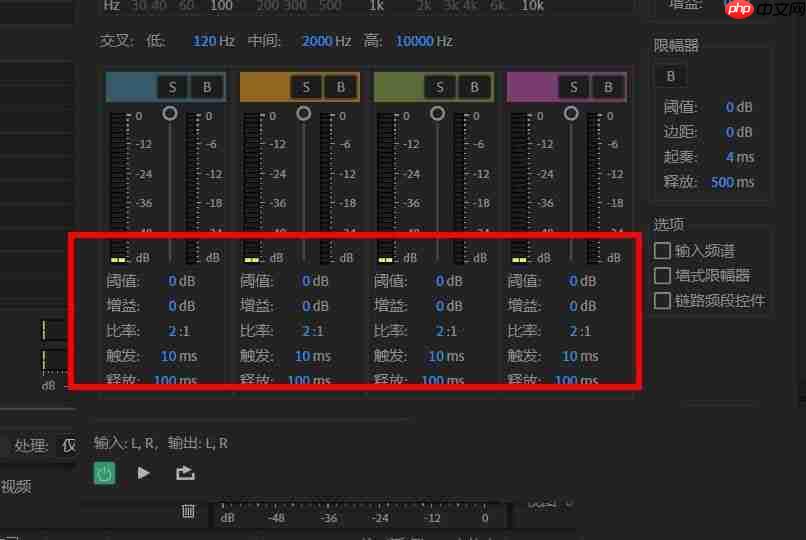Edit limiter 起奏 value 4 ms
806x540 pixels.
(x=740, y=157)
